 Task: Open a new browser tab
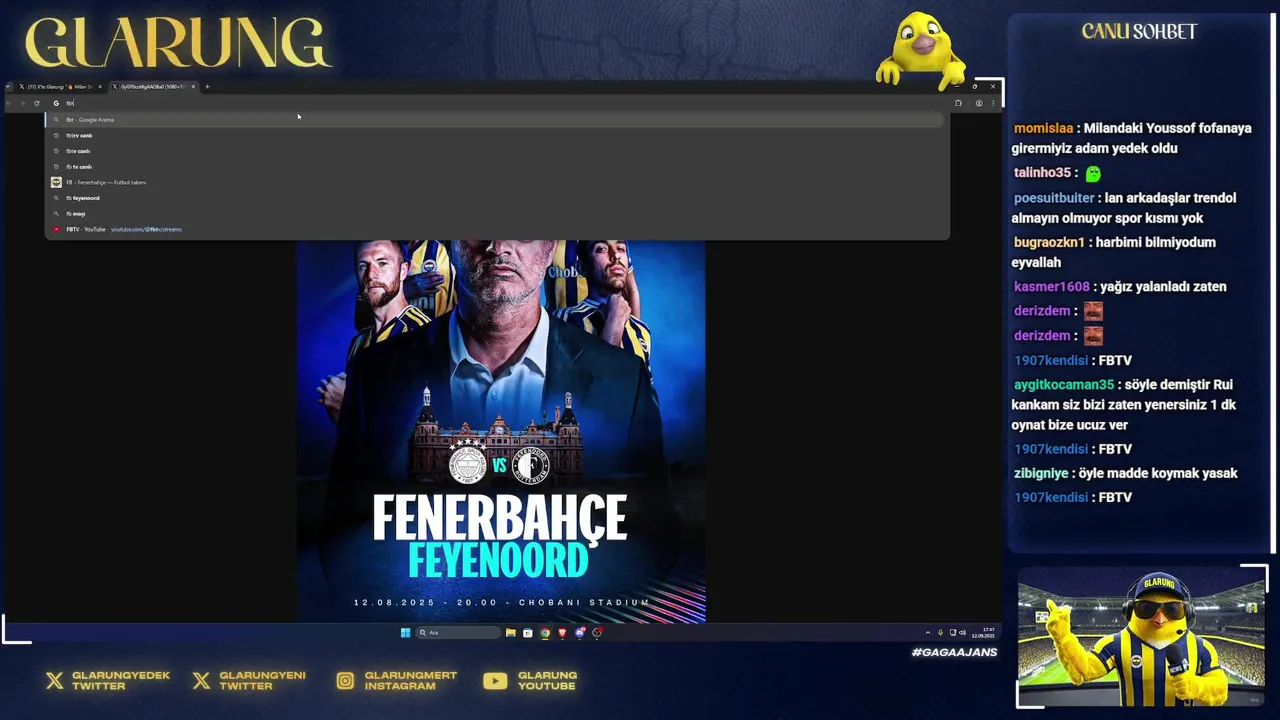[x=207, y=87]
